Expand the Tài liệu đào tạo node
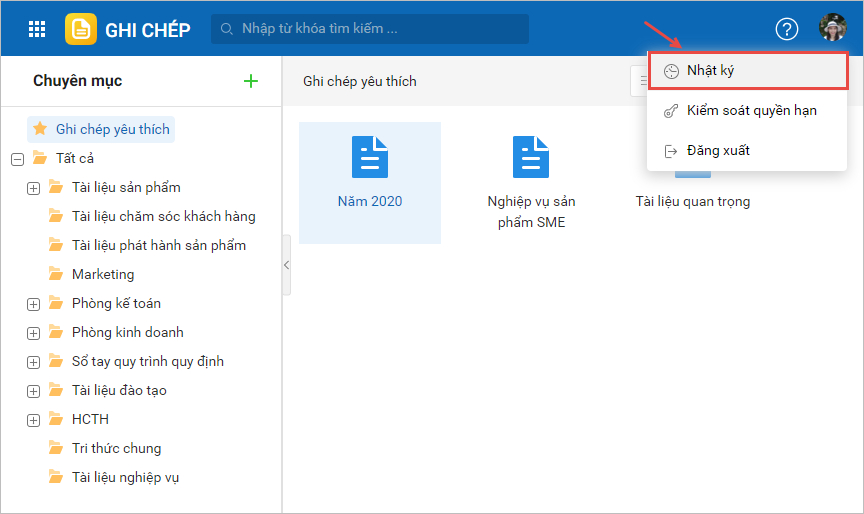 (x=34, y=392)
